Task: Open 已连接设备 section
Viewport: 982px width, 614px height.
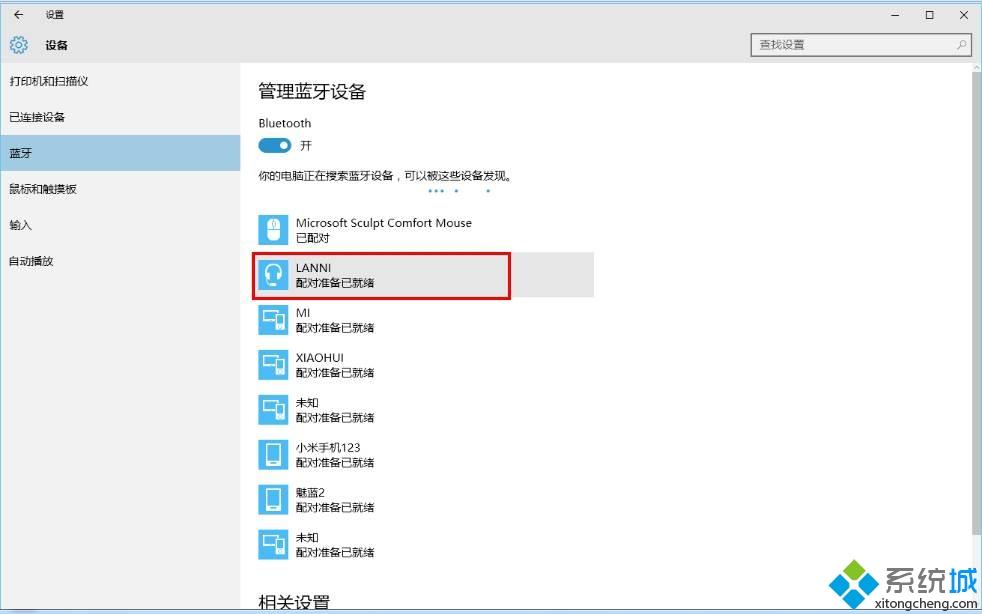Action: coord(120,117)
